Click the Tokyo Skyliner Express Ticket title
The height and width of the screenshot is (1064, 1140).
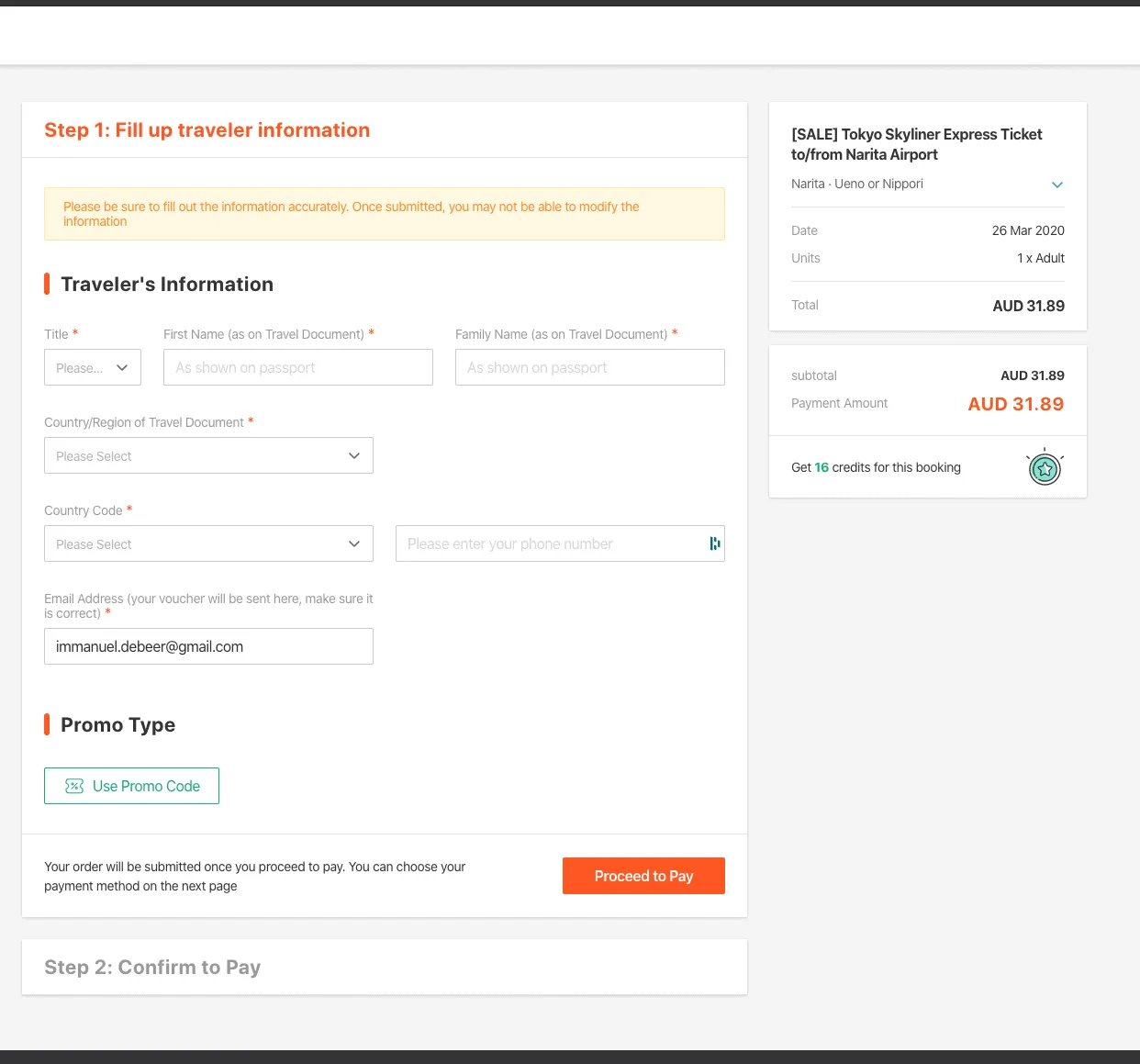pos(916,144)
